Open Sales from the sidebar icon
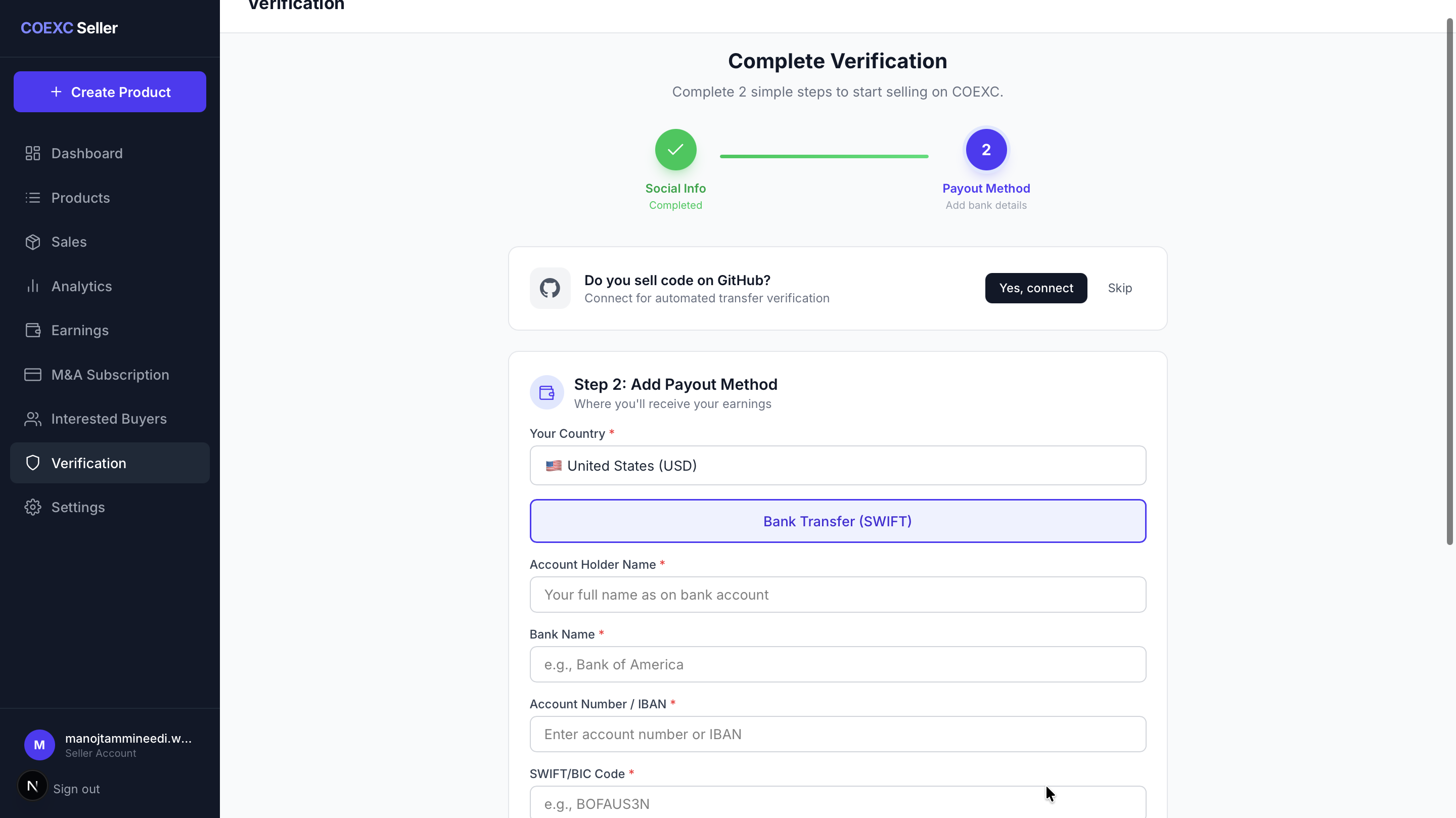Viewport: 1456px width, 818px height. [32, 241]
